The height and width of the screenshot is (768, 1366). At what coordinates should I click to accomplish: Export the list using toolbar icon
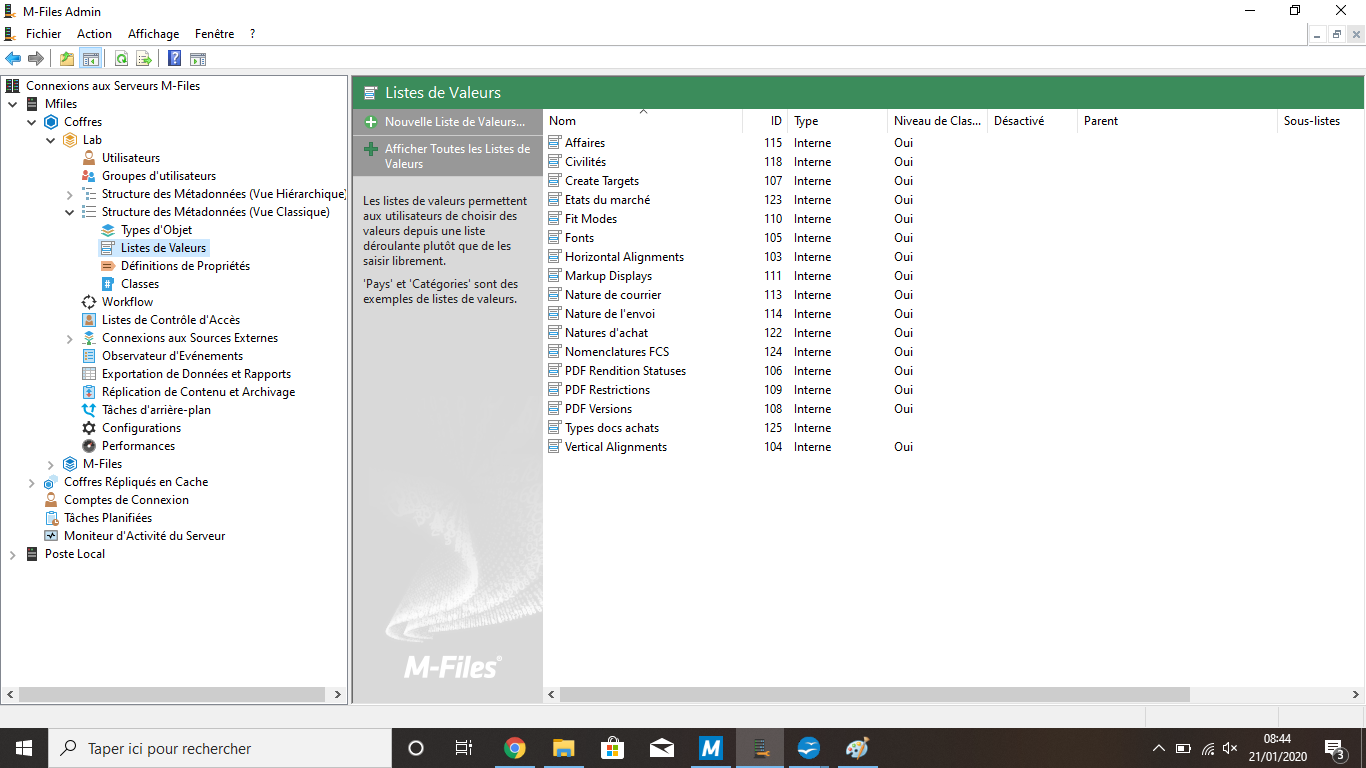[144, 59]
